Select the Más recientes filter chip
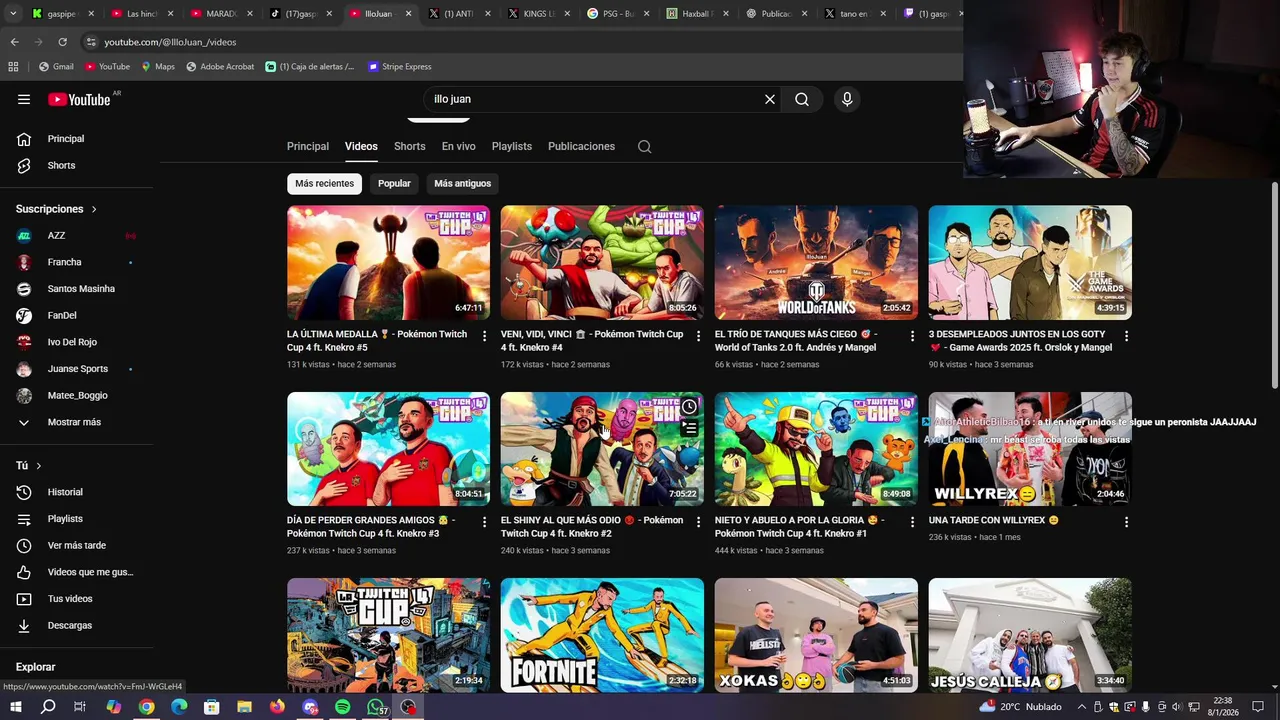Viewport: 1280px width, 720px height. [x=324, y=183]
